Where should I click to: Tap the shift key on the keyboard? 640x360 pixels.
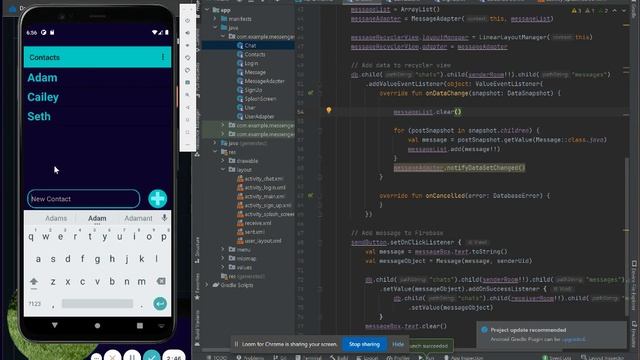click(x=34, y=281)
